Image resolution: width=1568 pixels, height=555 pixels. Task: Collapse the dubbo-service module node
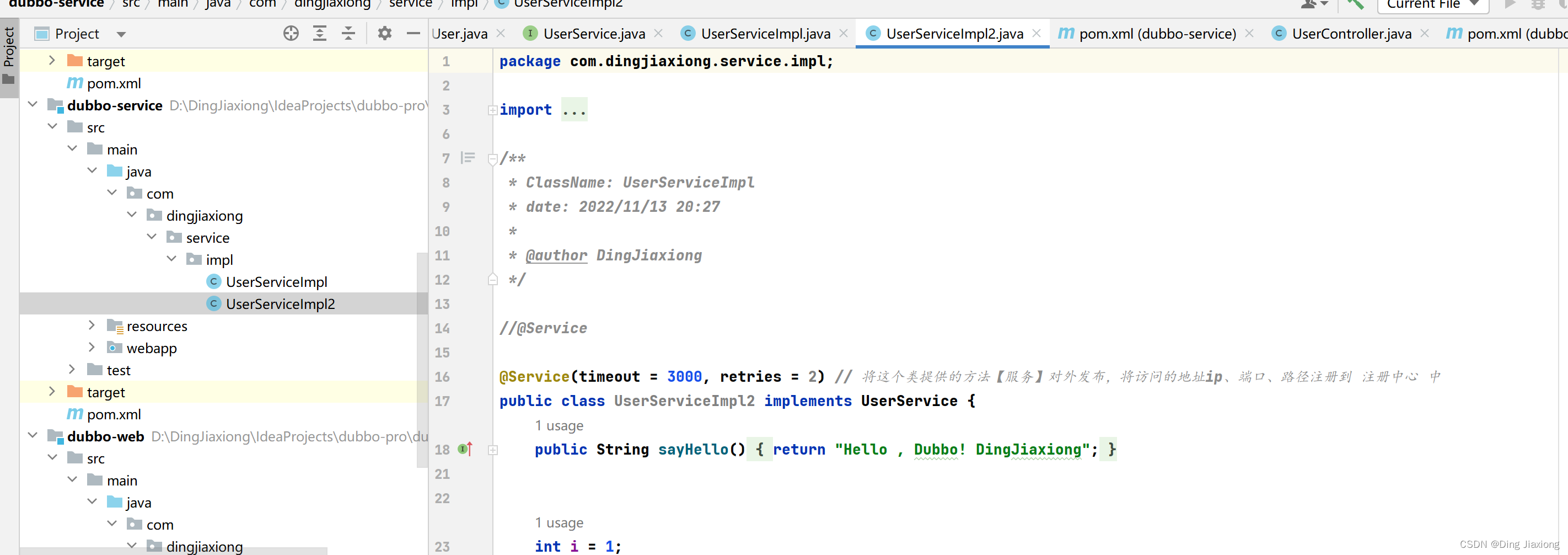click(33, 105)
